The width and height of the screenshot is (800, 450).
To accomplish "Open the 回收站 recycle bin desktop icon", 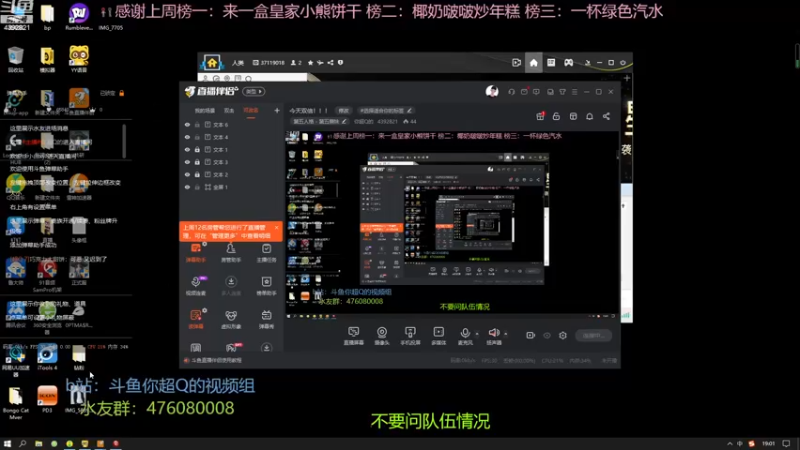I will point(15,60).
